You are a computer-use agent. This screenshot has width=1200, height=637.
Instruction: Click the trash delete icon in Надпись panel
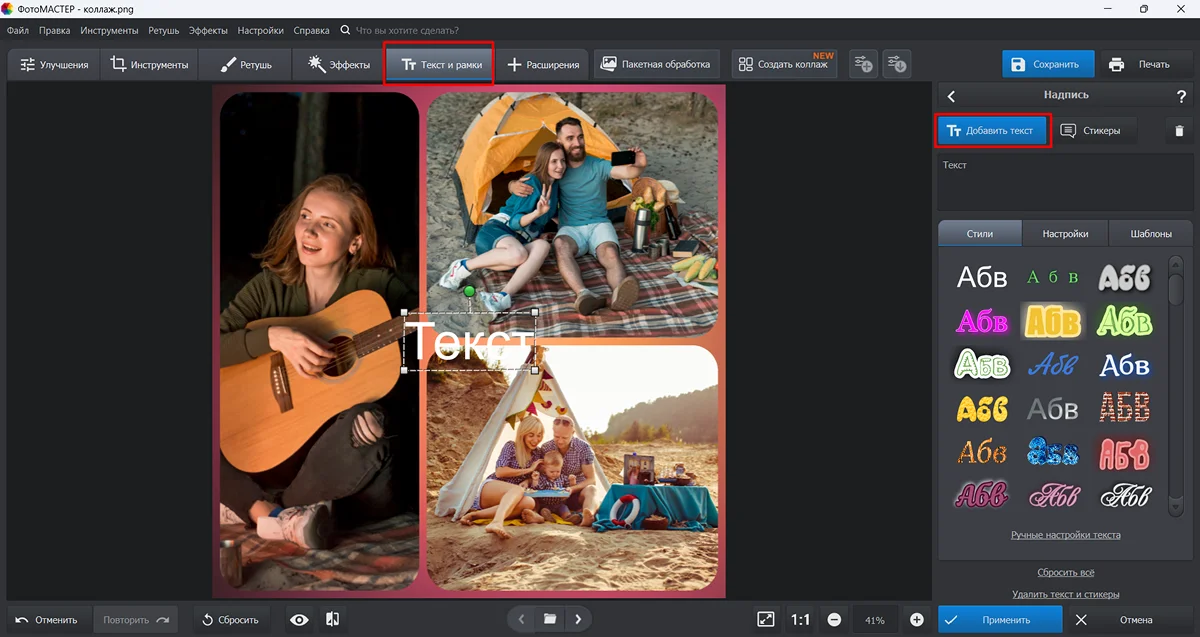coord(1179,131)
